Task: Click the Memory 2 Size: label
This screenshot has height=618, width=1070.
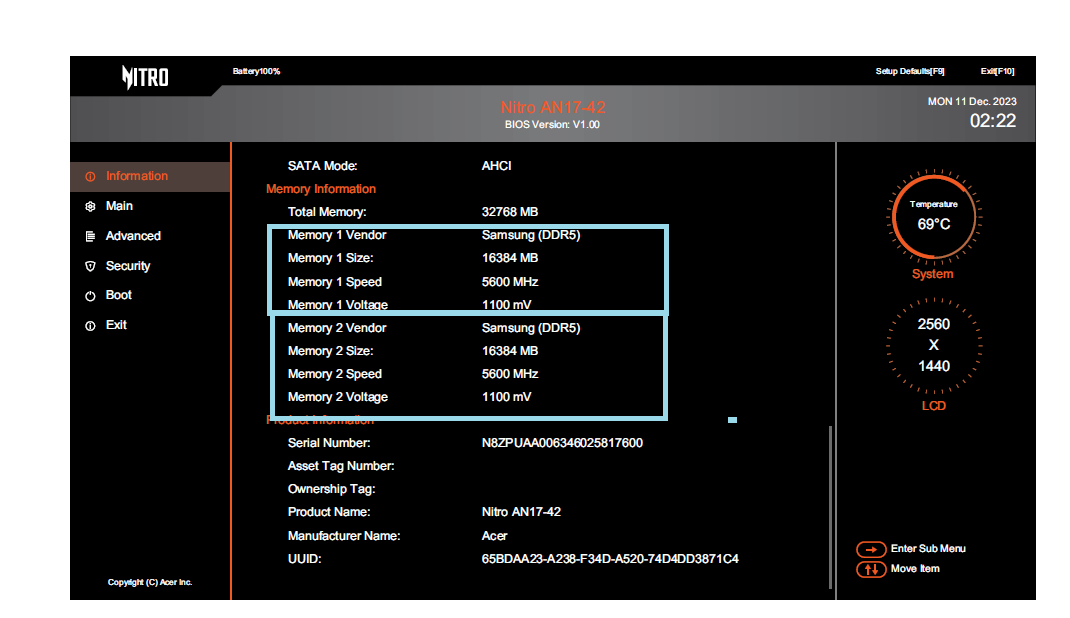Action: 330,351
